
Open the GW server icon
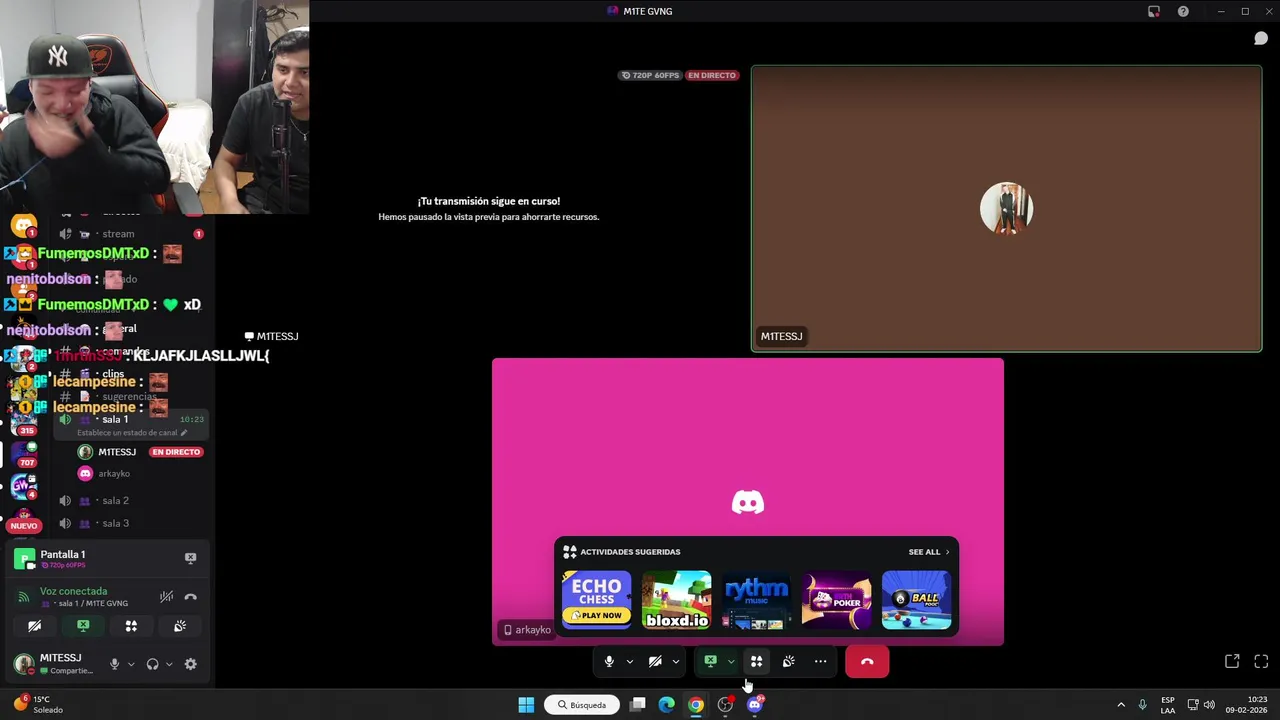tap(24, 486)
